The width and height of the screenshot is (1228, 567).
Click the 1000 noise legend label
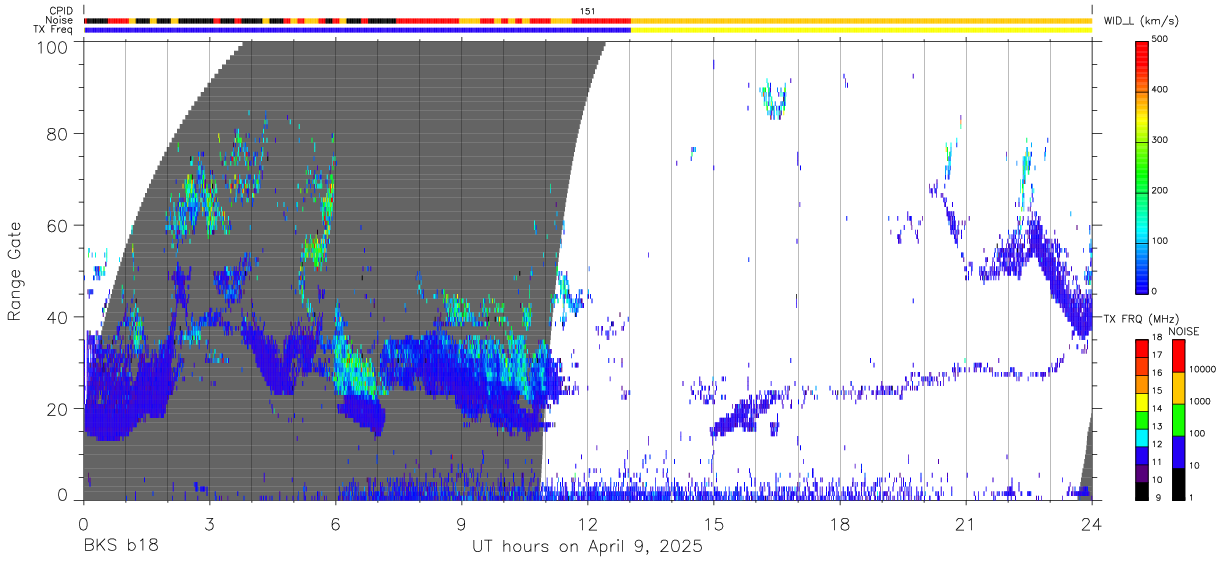pyautogui.click(x=1199, y=401)
